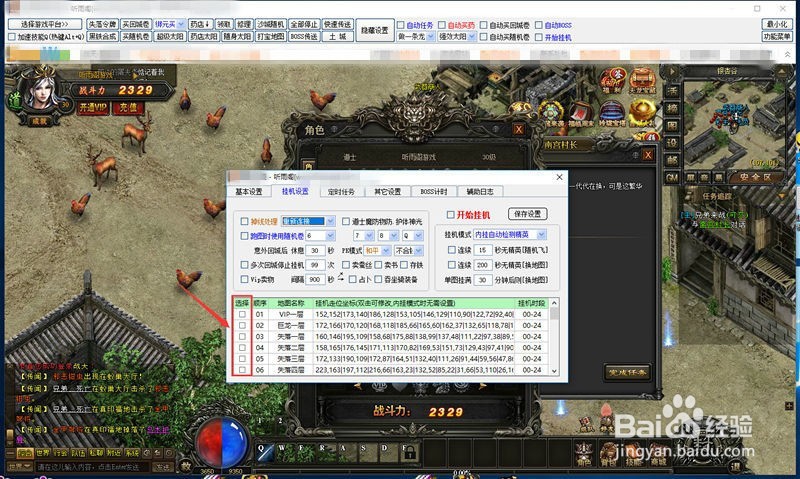Close the 角色 character panel
This screenshot has width=800, height=479.
tap(518, 130)
